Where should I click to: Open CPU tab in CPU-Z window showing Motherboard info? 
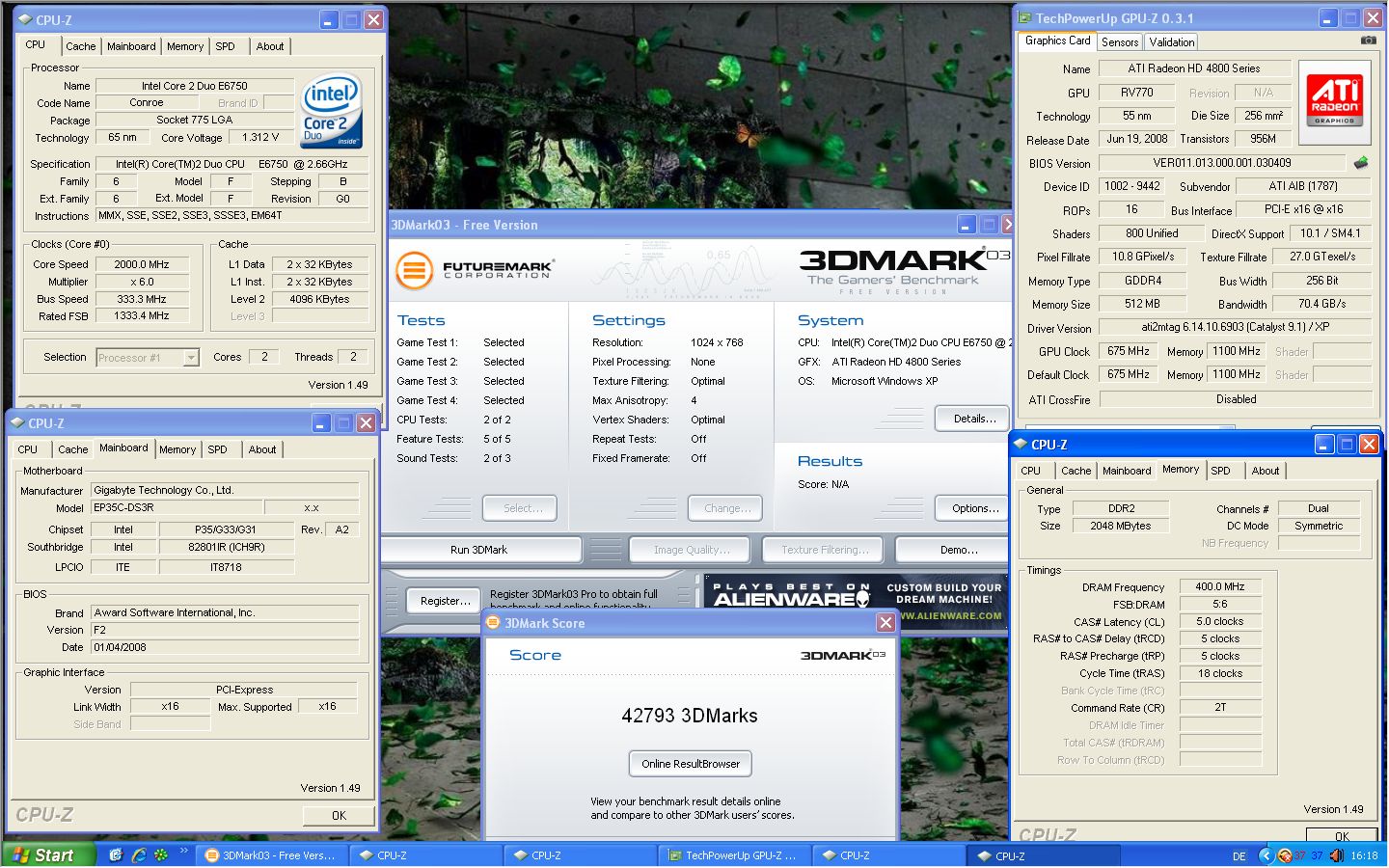(x=28, y=449)
